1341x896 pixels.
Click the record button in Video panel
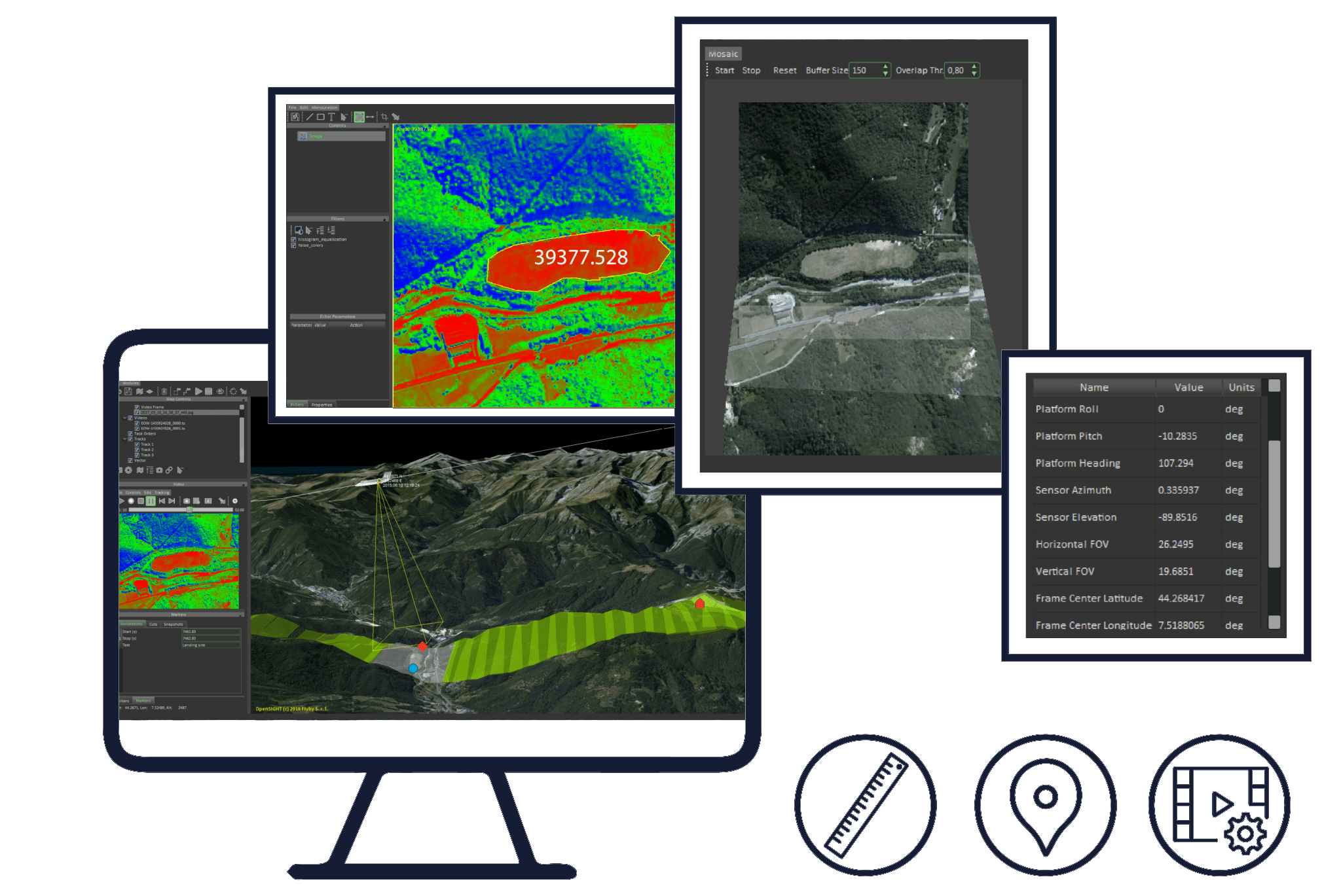[x=131, y=501]
